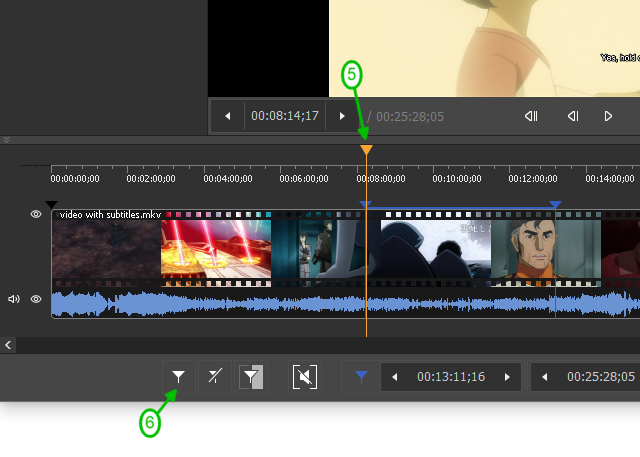Image resolution: width=640 pixels, height=457 pixels.
Task: Click ruler label 00:10:00;00
Action: (x=457, y=179)
